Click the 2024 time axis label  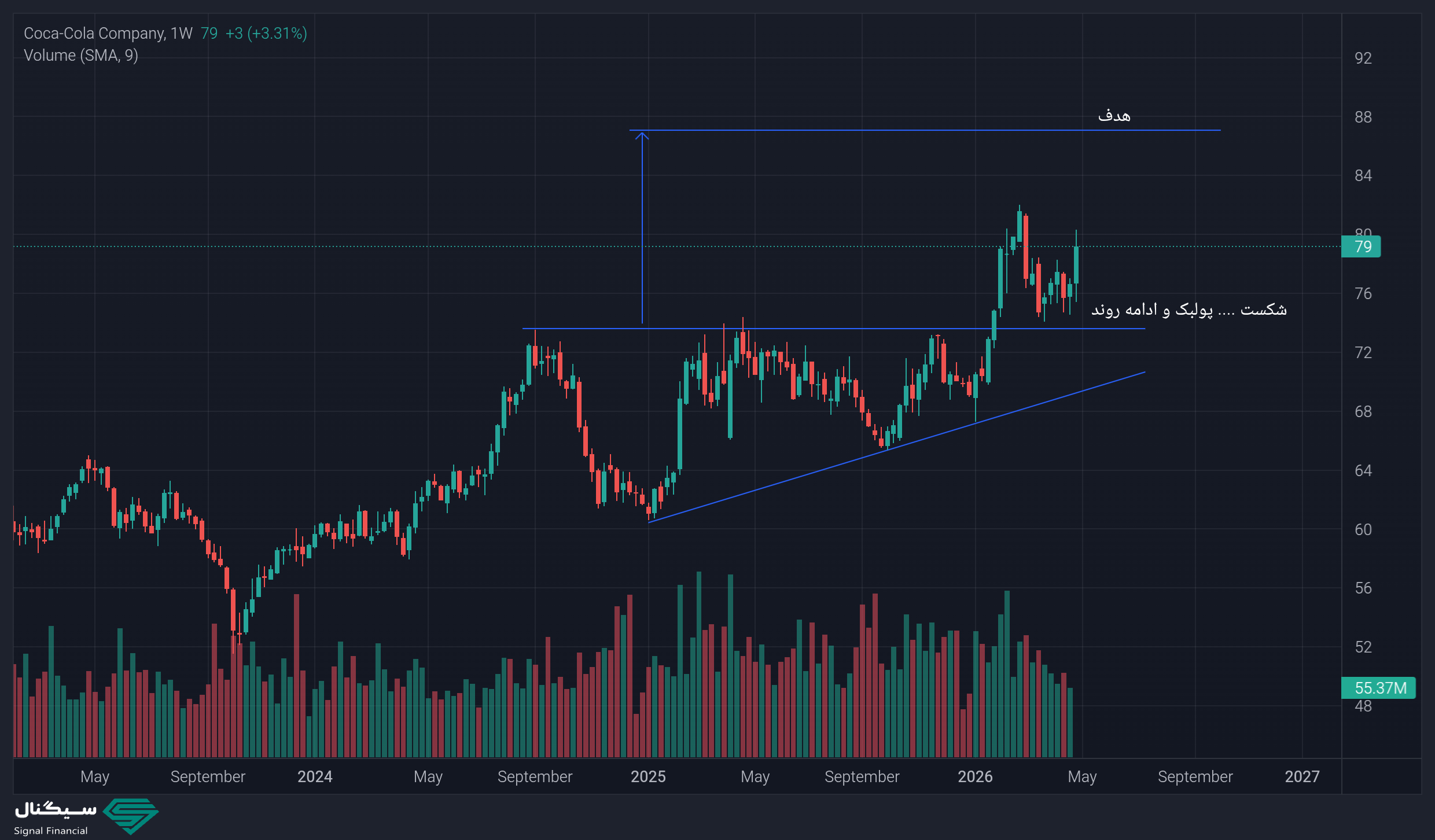[315, 776]
